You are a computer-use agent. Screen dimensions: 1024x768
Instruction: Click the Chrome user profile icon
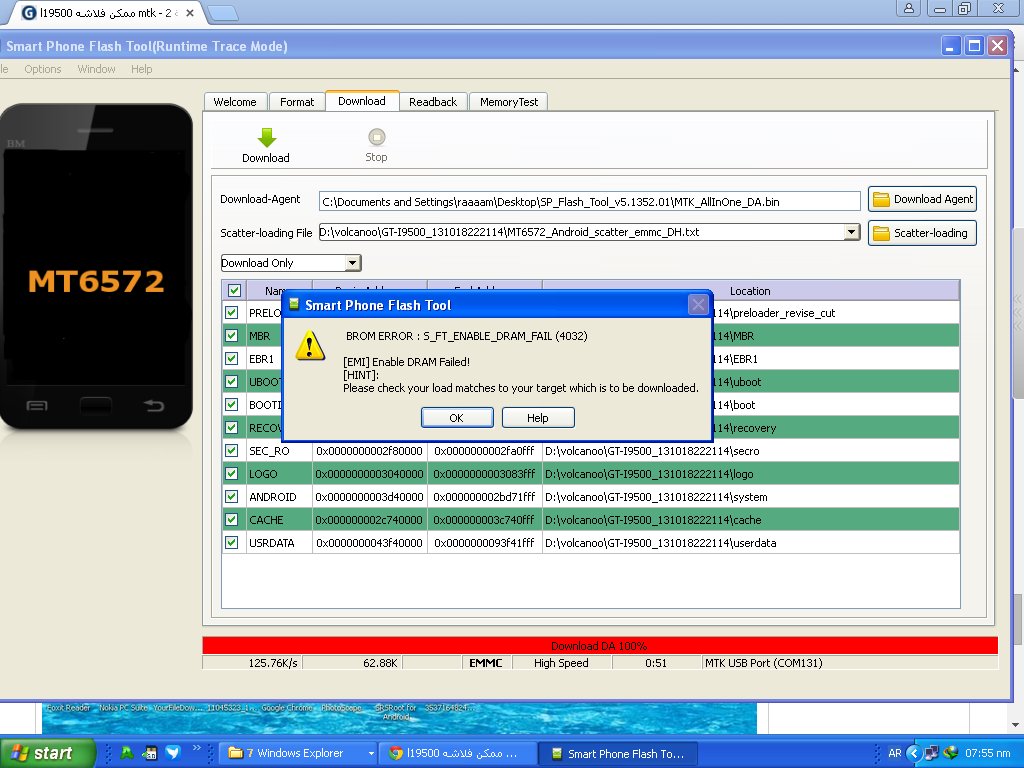point(908,8)
